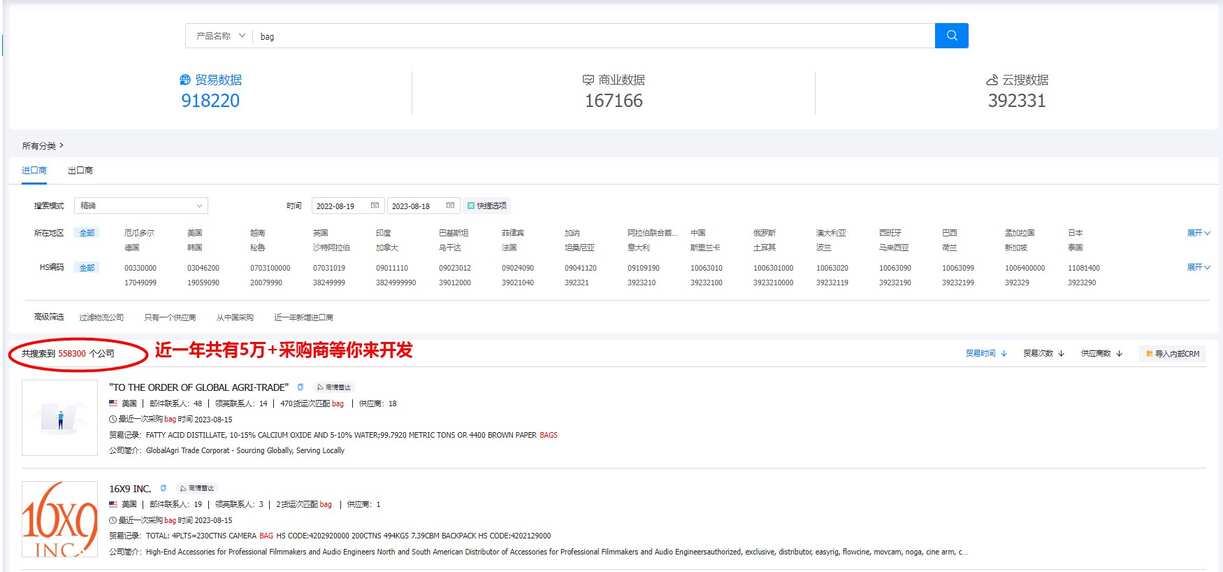Filter by region 厄瓜多尔

click(x=139, y=233)
